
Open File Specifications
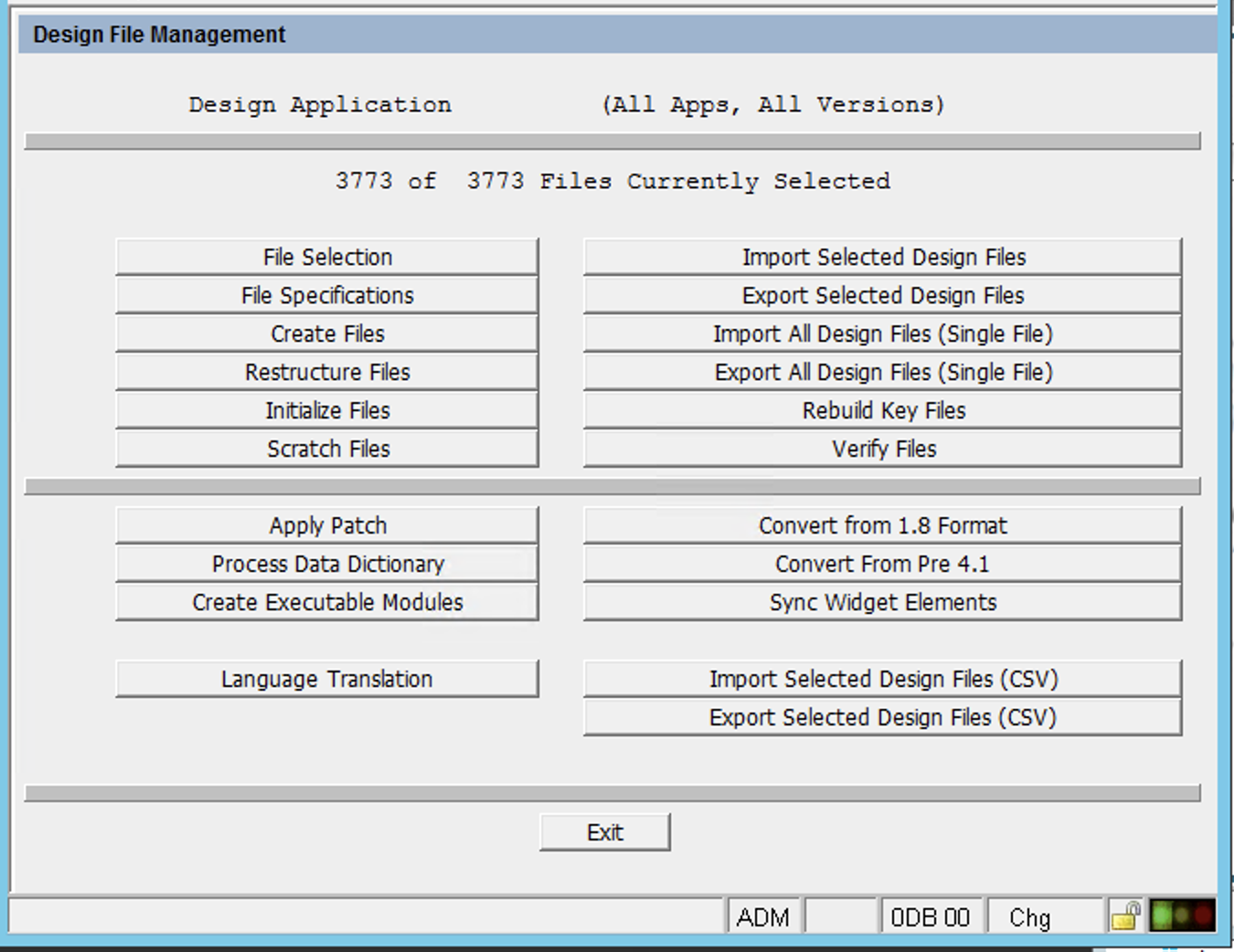[x=327, y=296]
